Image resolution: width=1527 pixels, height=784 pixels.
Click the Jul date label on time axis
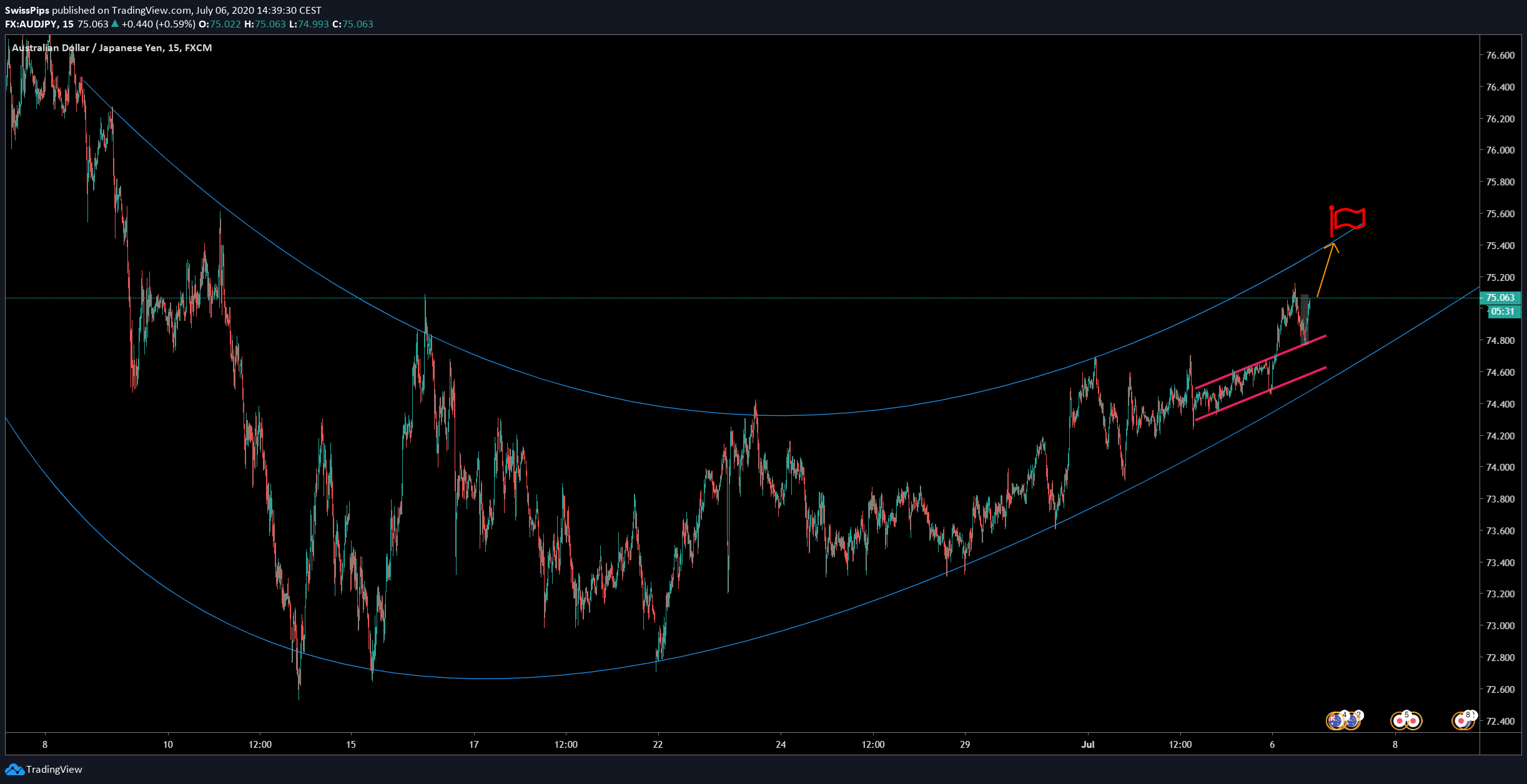coord(1088,744)
